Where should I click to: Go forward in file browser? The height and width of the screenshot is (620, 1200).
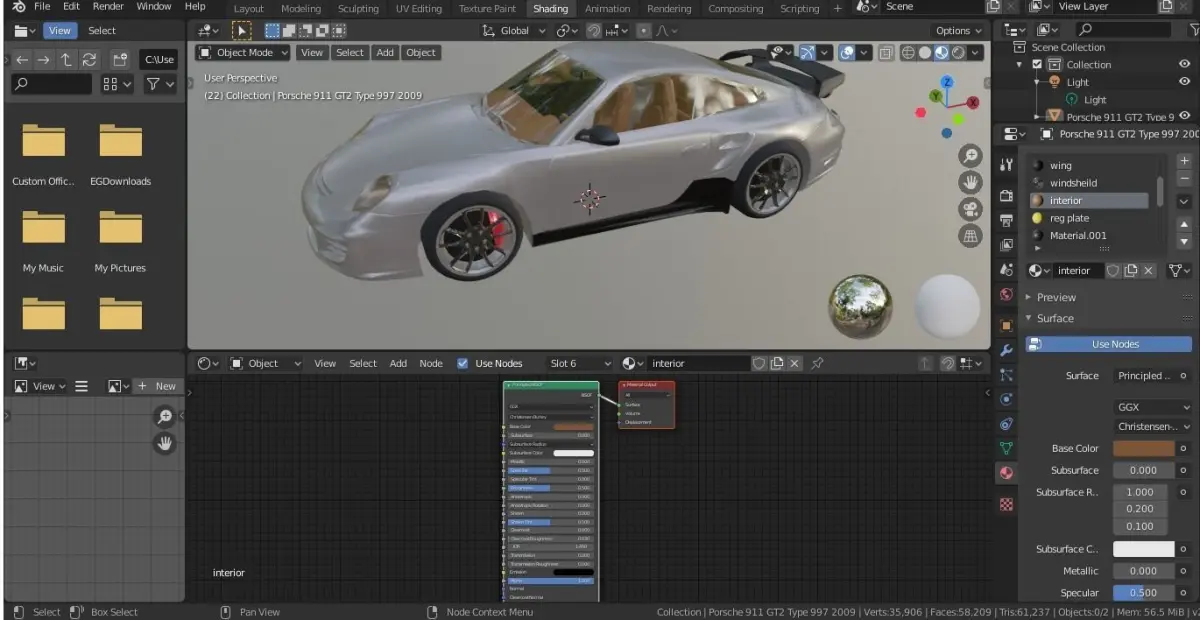point(44,60)
